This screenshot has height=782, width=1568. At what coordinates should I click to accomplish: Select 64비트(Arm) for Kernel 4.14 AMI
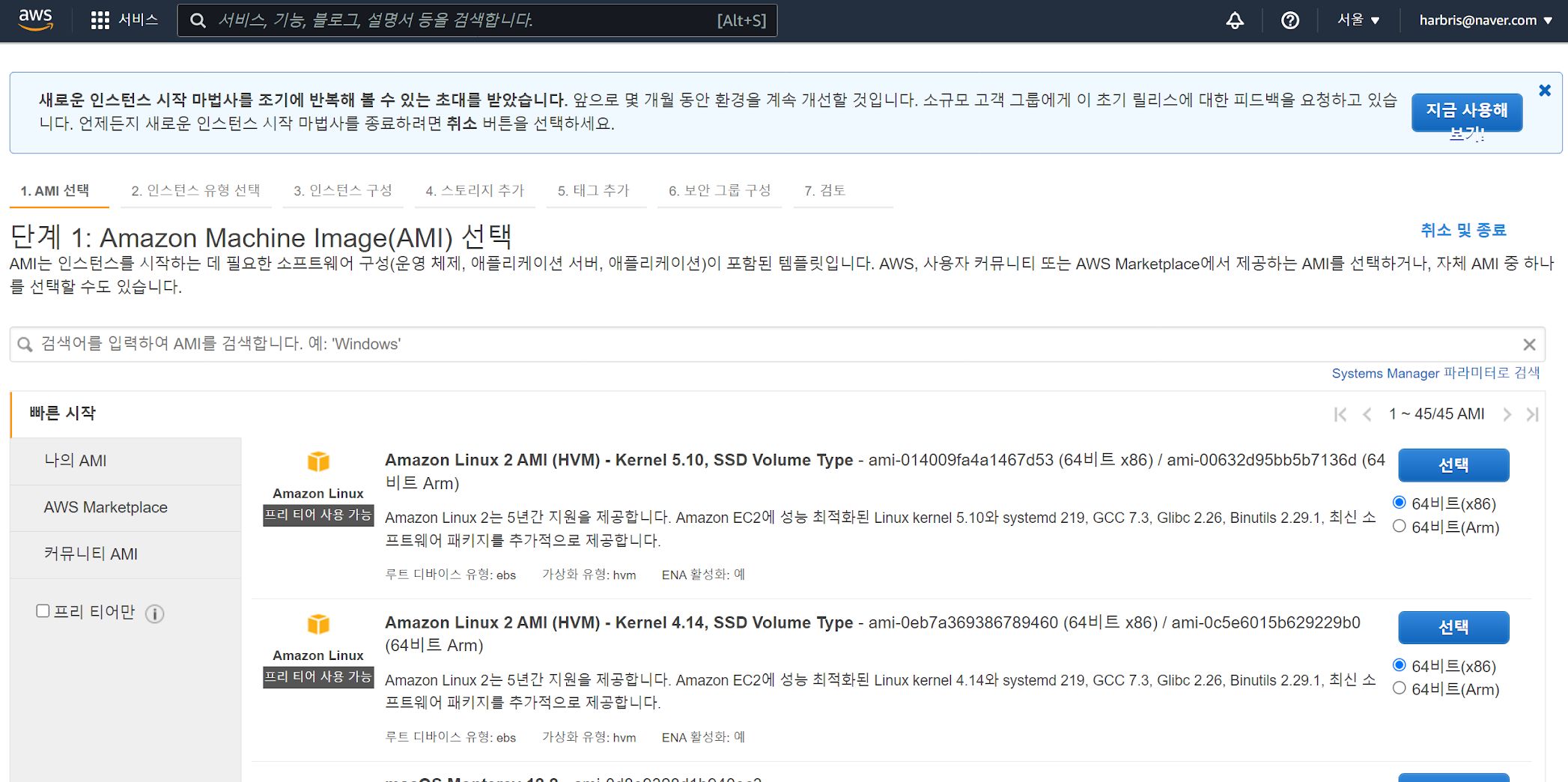point(1399,688)
